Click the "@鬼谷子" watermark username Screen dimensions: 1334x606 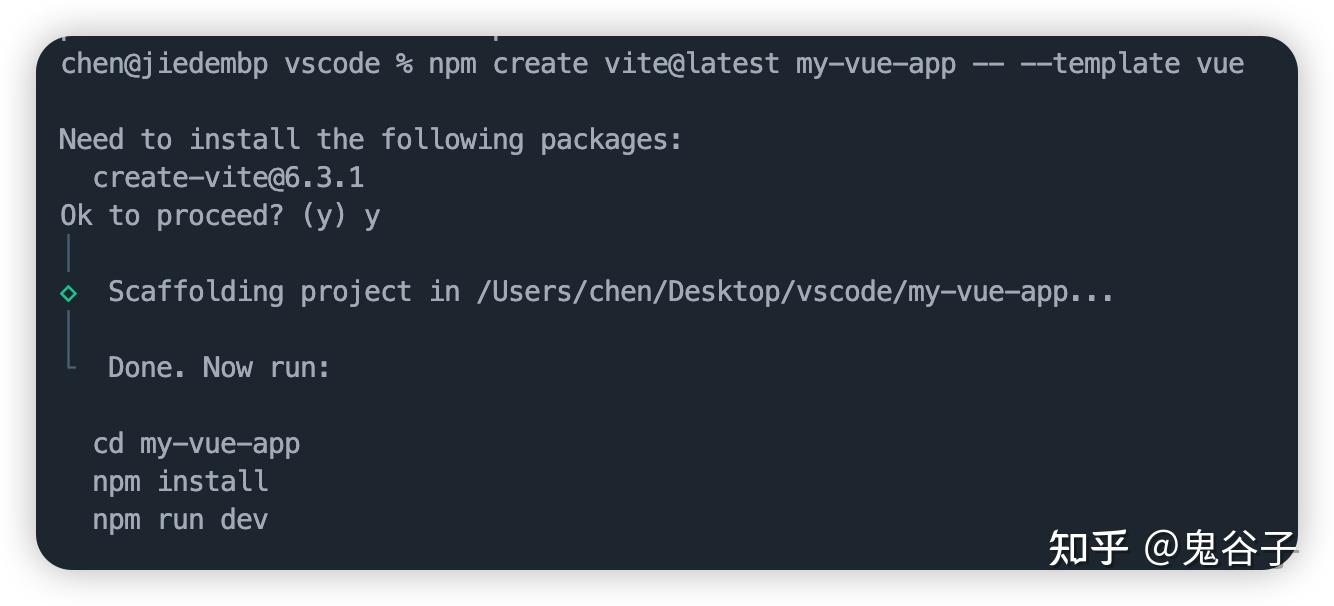coord(1220,547)
